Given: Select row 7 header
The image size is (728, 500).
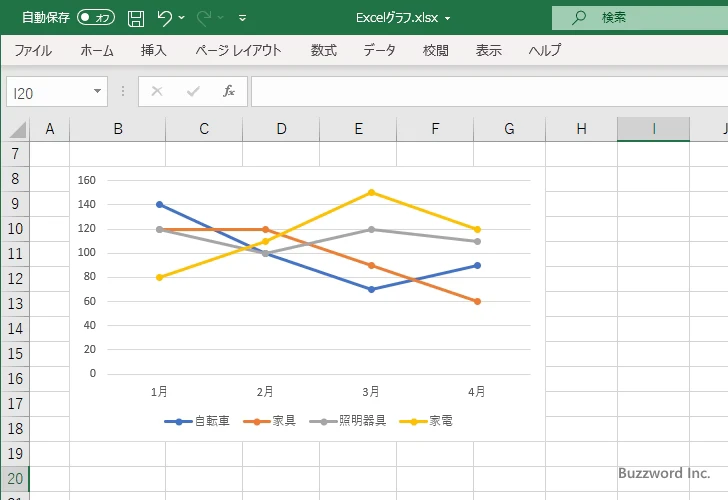Looking at the screenshot, I should [x=15, y=154].
